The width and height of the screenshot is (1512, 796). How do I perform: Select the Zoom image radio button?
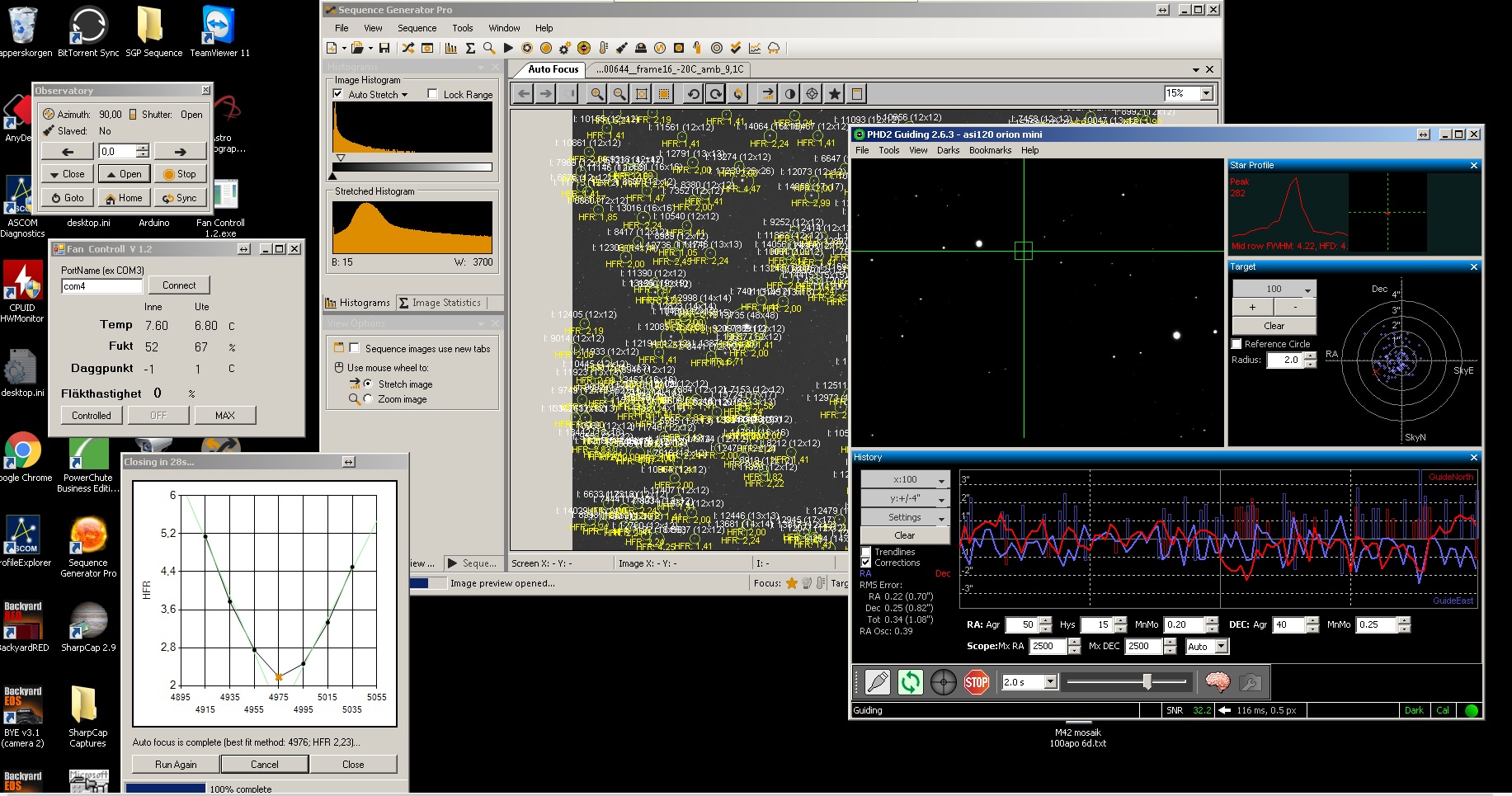[368, 399]
